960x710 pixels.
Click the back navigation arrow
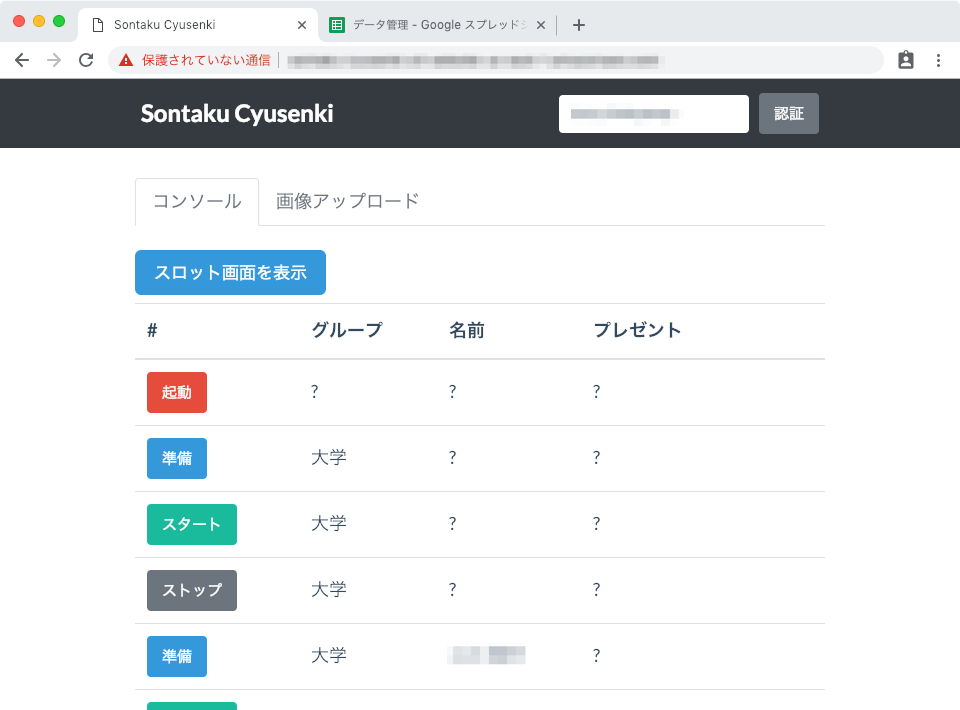22,60
